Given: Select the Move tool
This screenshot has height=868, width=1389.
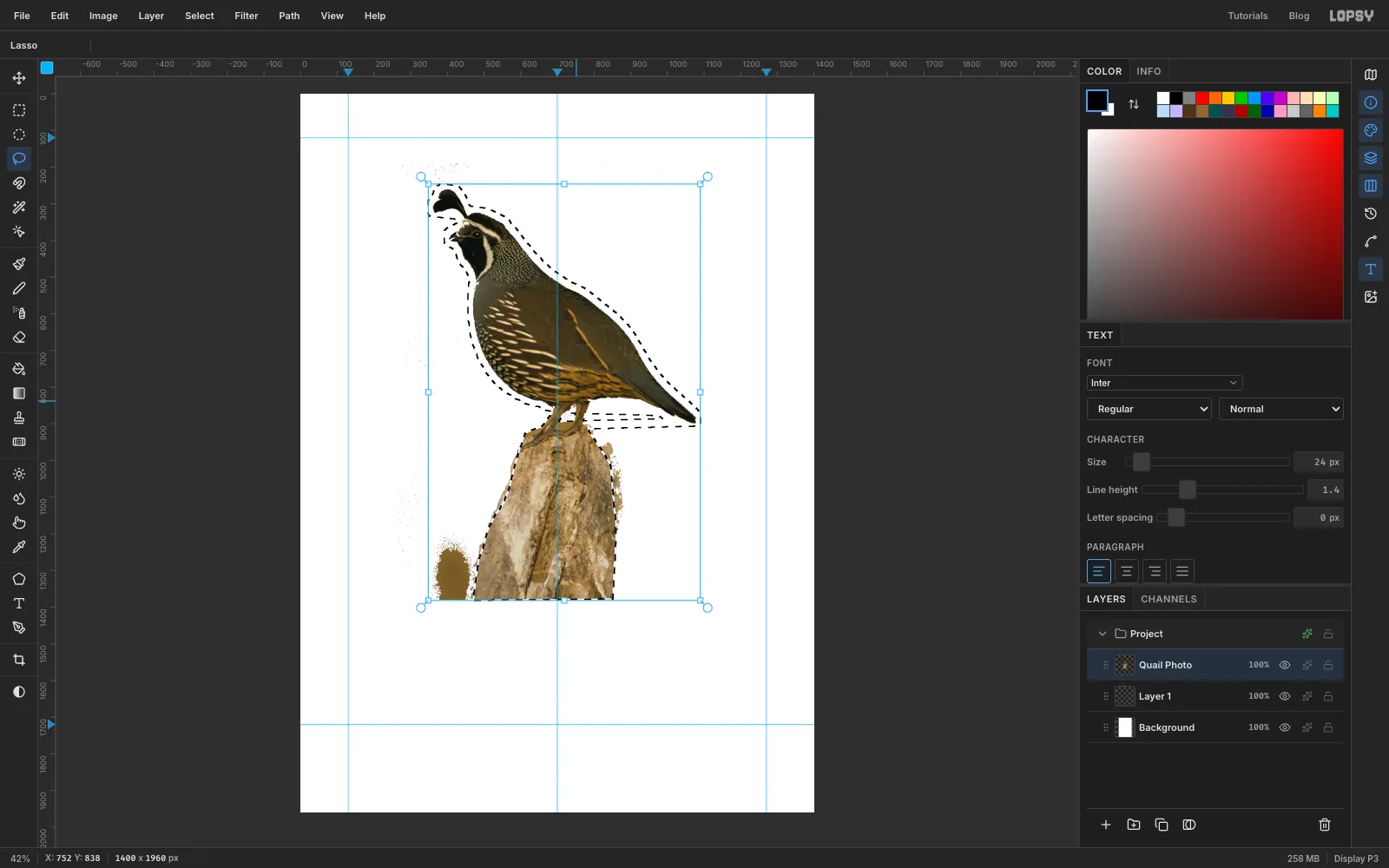Looking at the screenshot, I should [19, 78].
